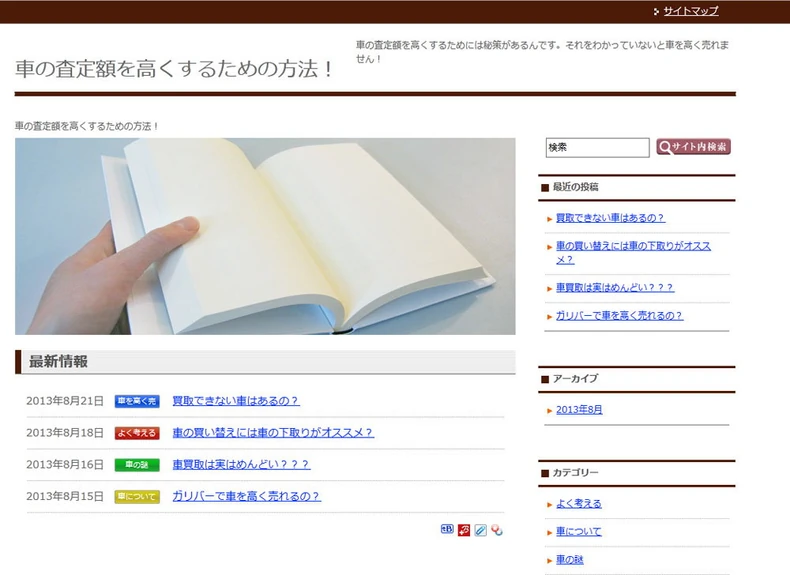Select the よく考える category in sidebar

coord(578,504)
